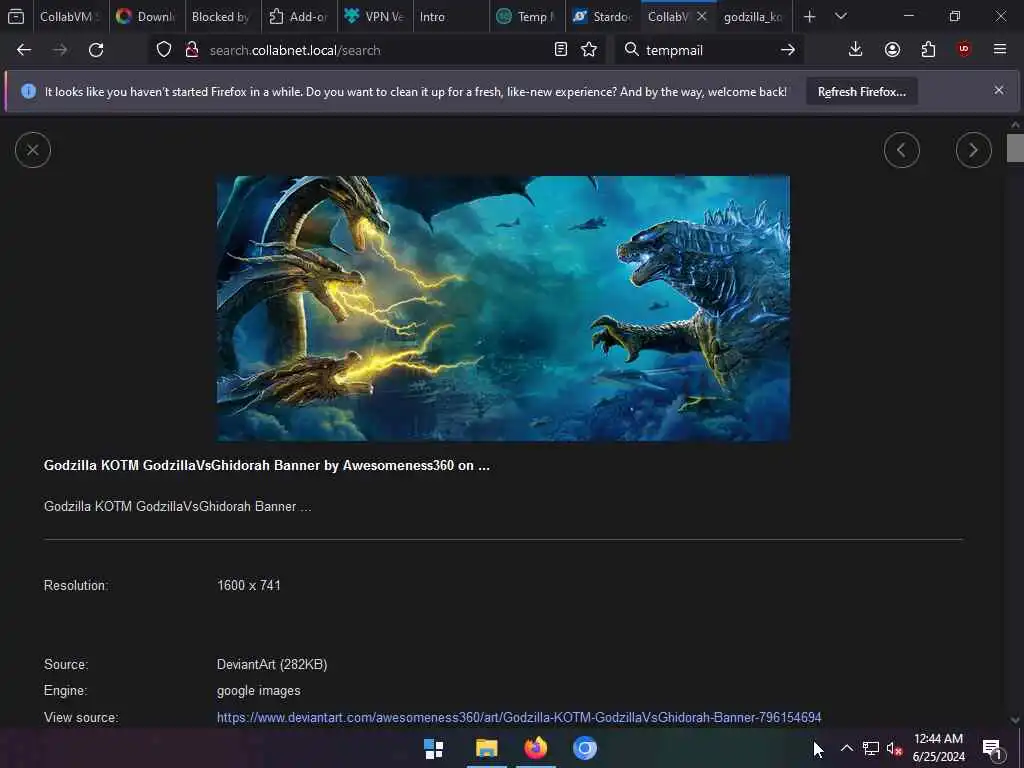1024x768 pixels.
Task: Open Firefox from the taskbar
Action: coord(536,748)
